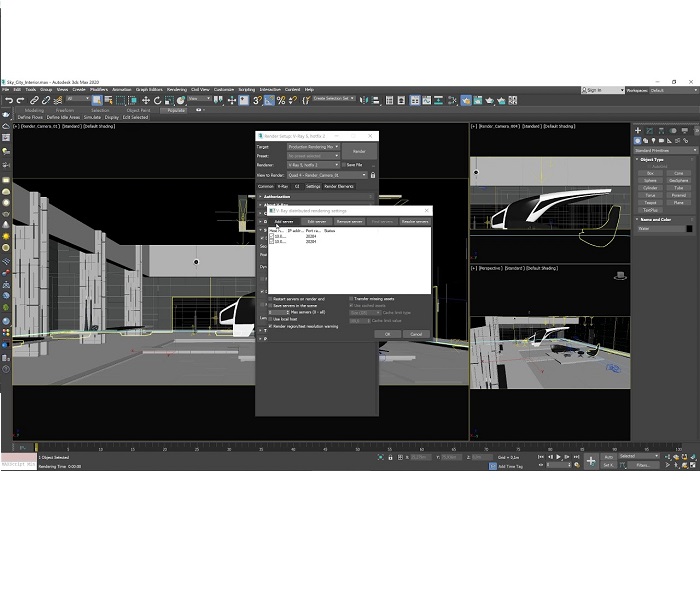This screenshot has width=700, height=602.
Task: Expand the Authorization rollout
Action: click(x=315, y=196)
